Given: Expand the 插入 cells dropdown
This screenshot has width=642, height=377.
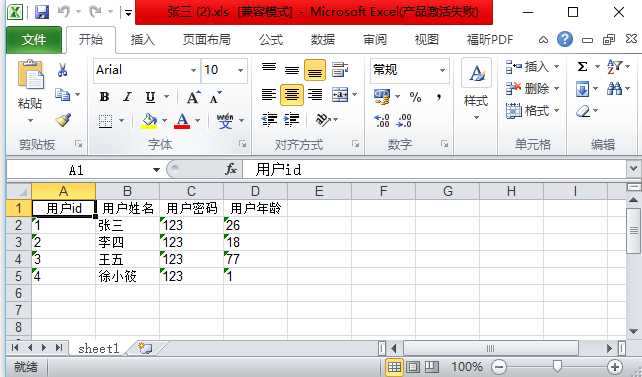Looking at the screenshot, I should pyautogui.click(x=556, y=66).
